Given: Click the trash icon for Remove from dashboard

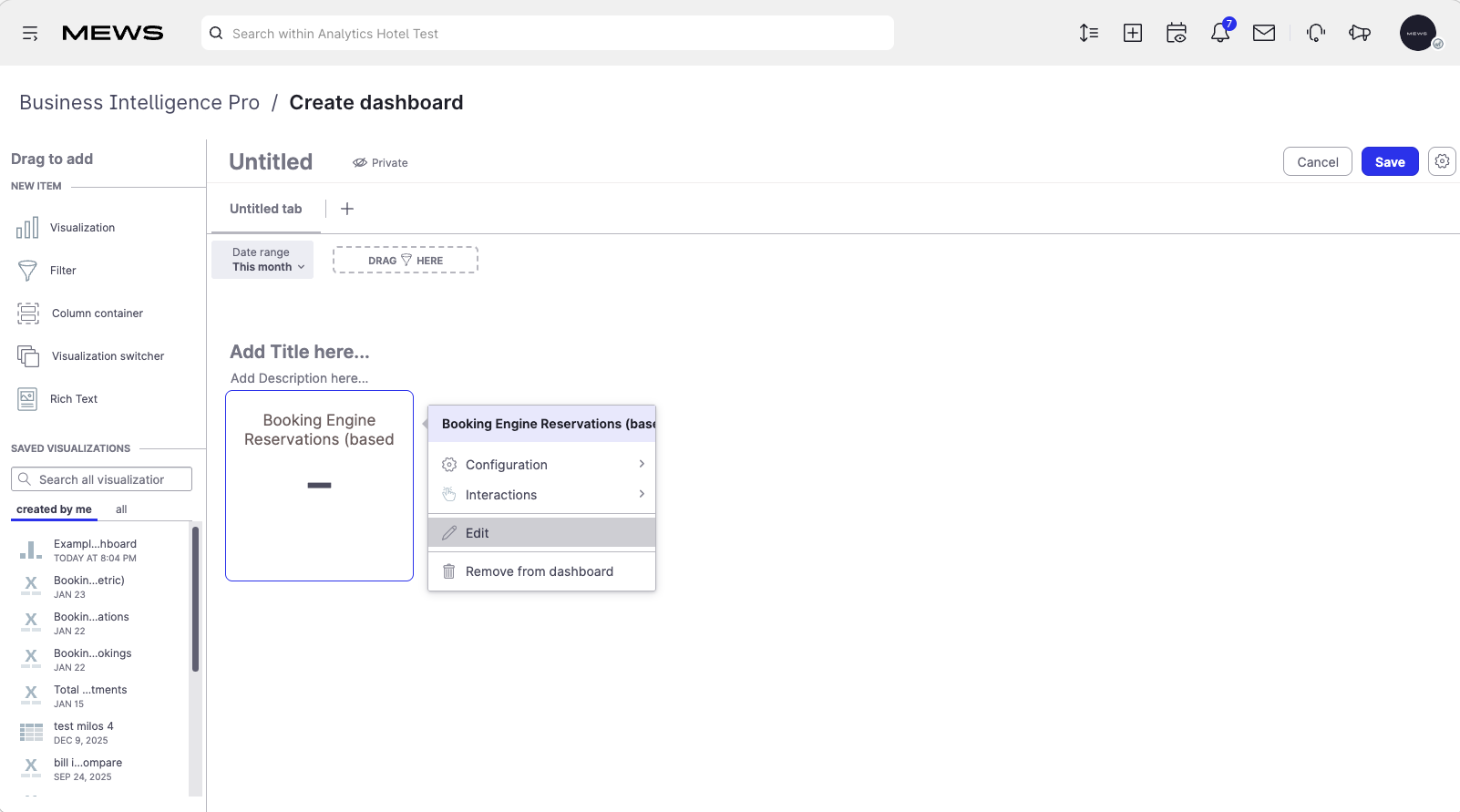Looking at the screenshot, I should coord(449,571).
